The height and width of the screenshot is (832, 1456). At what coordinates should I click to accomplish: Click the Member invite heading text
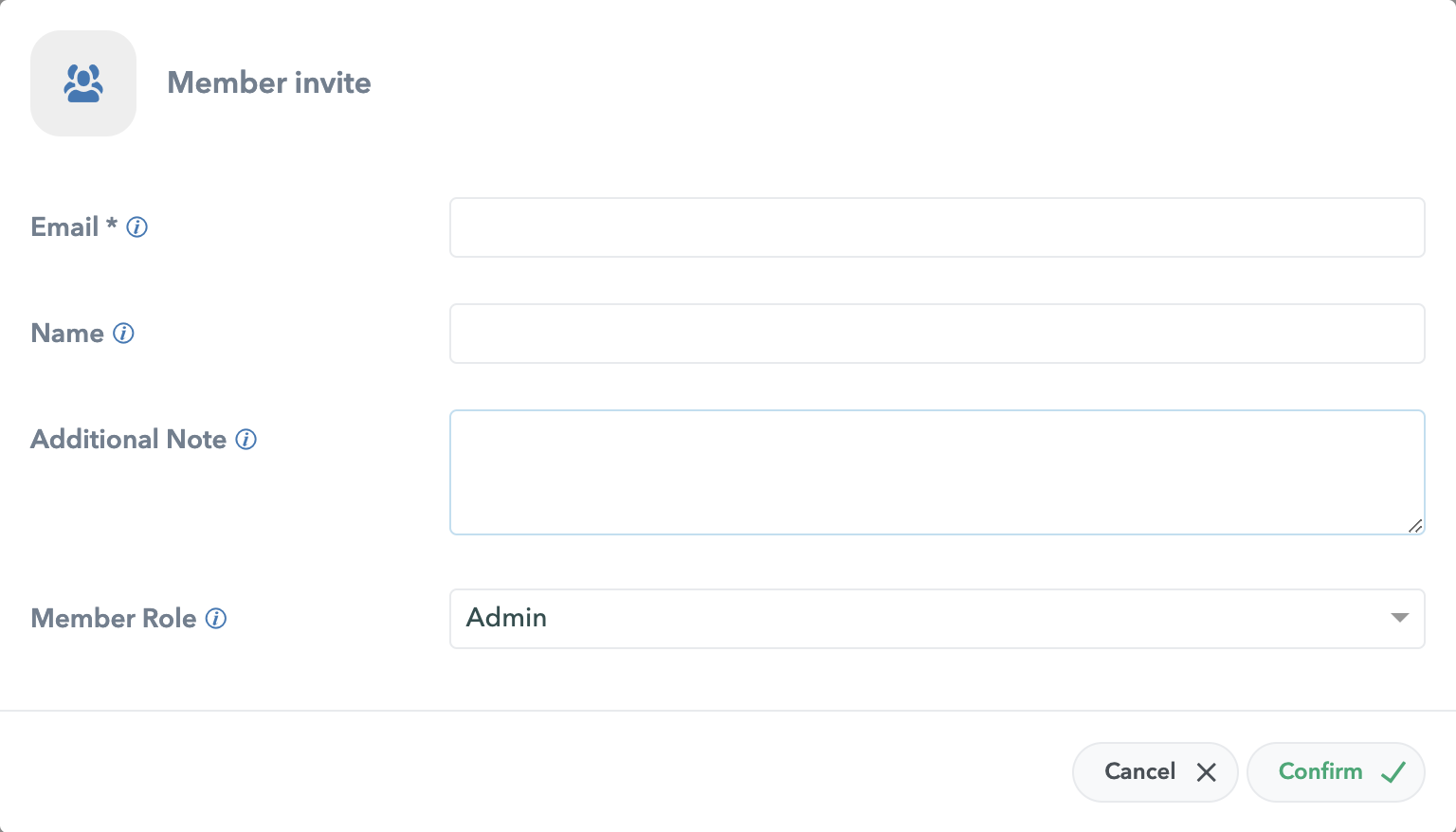point(269,83)
